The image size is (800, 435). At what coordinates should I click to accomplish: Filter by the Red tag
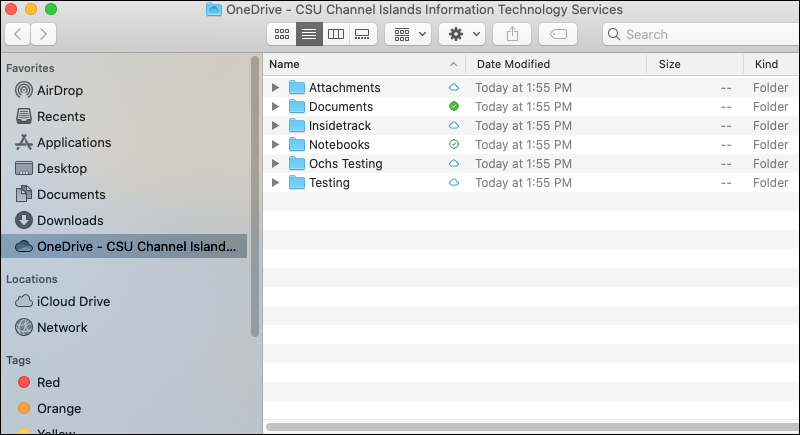(39, 382)
